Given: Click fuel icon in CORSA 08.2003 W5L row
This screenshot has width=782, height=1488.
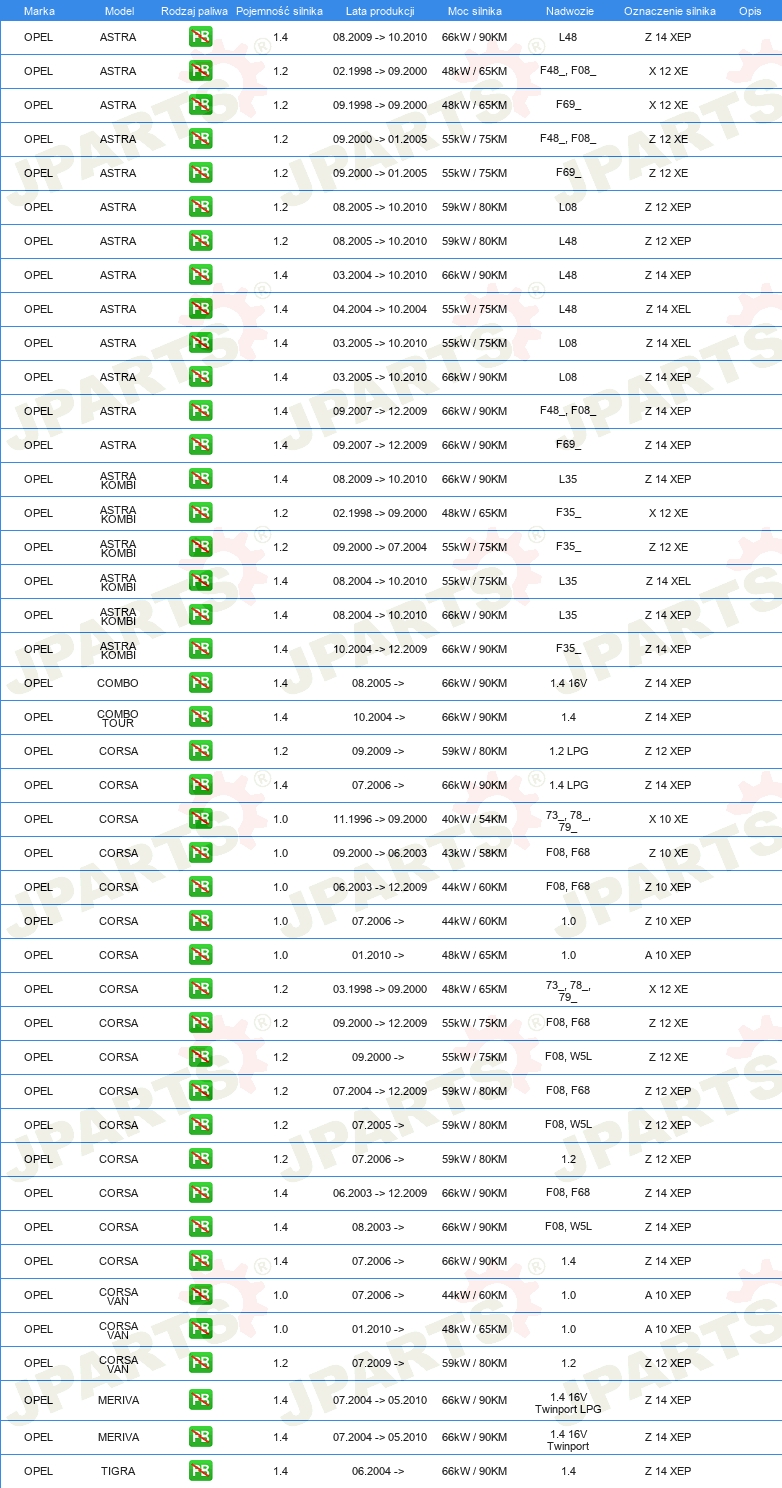Looking at the screenshot, I should (200, 1227).
